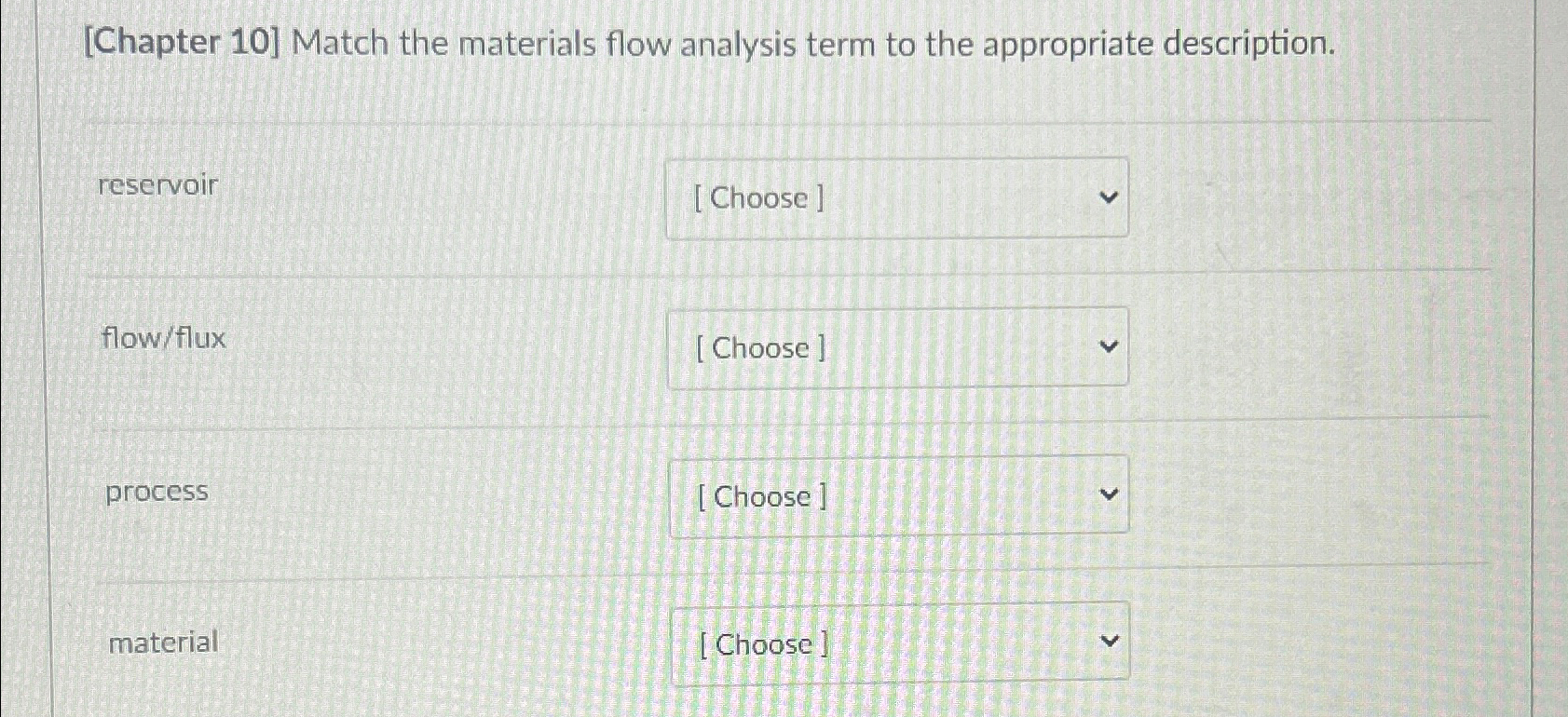Open the process description dropdown
1568x717 pixels.
point(897,496)
